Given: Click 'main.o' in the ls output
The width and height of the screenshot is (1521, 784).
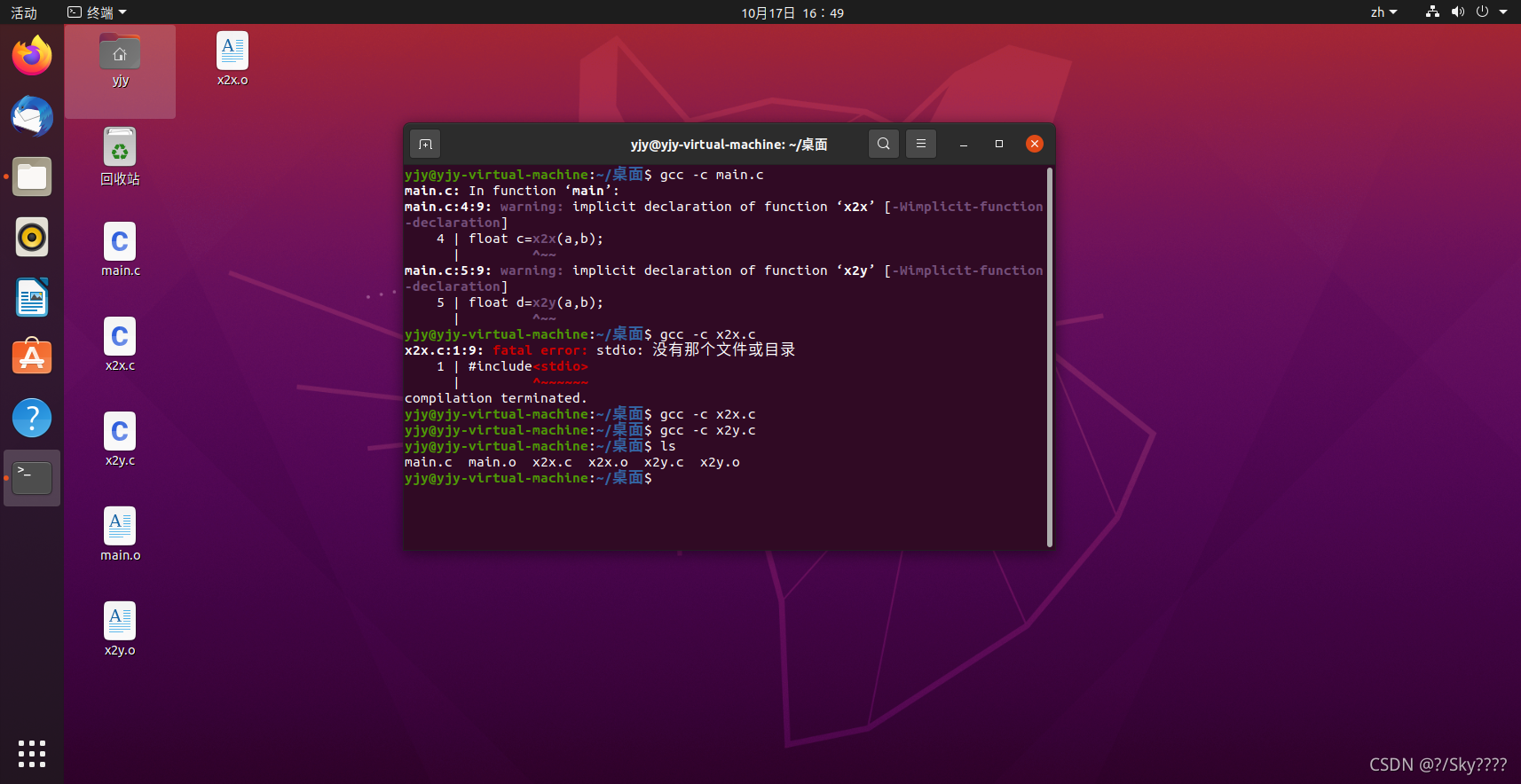Looking at the screenshot, I should pyautogui.click(x=492, y=462).
